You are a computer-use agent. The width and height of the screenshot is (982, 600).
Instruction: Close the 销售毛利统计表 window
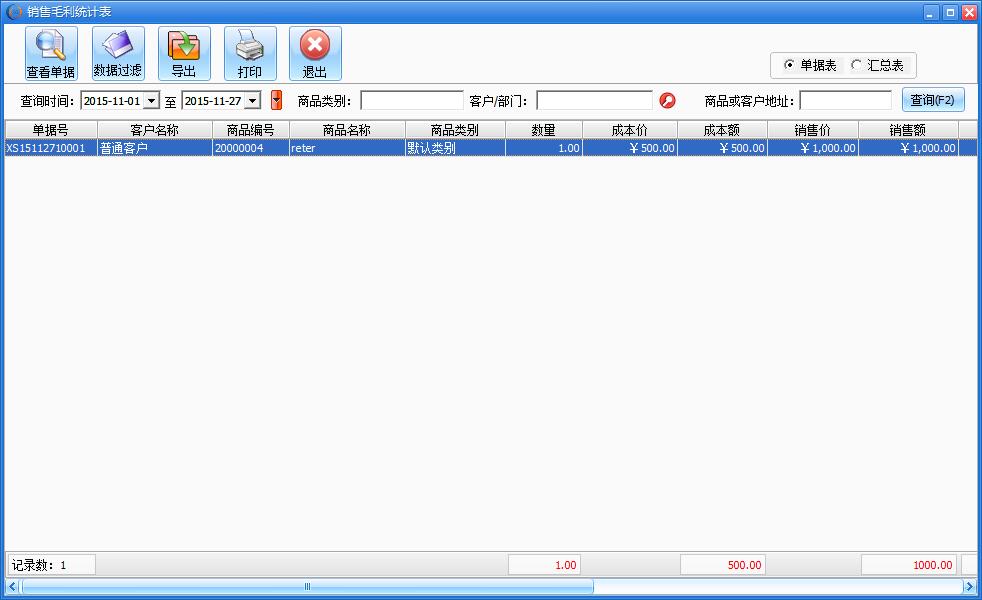click(x=969, y=13)
